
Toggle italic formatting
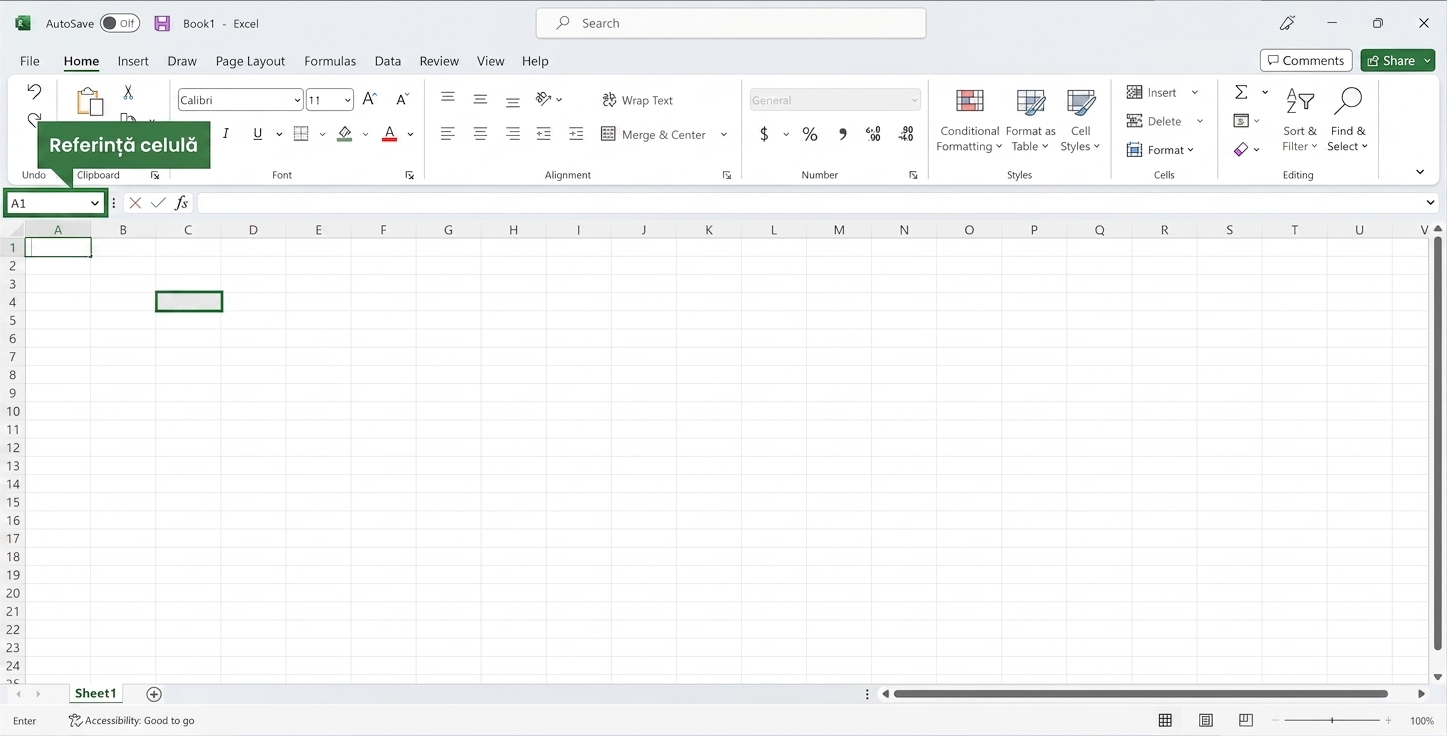click(x=226, y=134)
